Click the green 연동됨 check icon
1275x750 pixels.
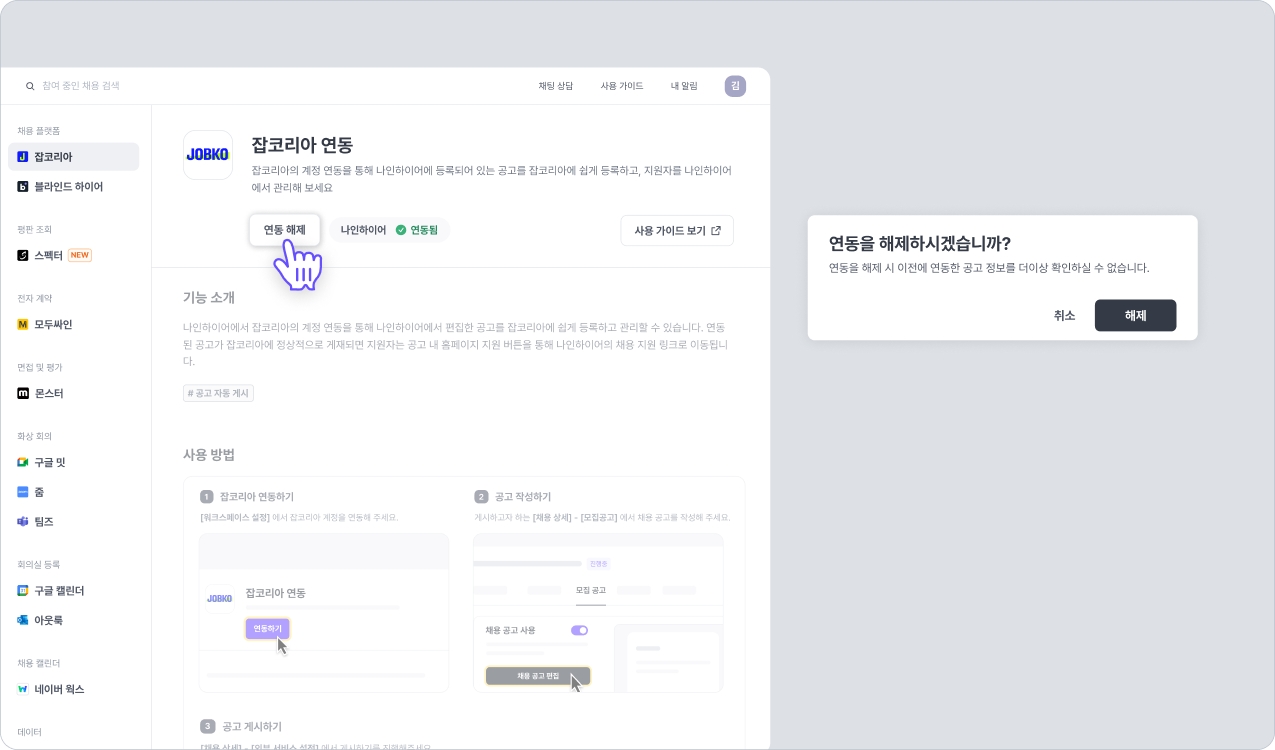pos(401,230)
